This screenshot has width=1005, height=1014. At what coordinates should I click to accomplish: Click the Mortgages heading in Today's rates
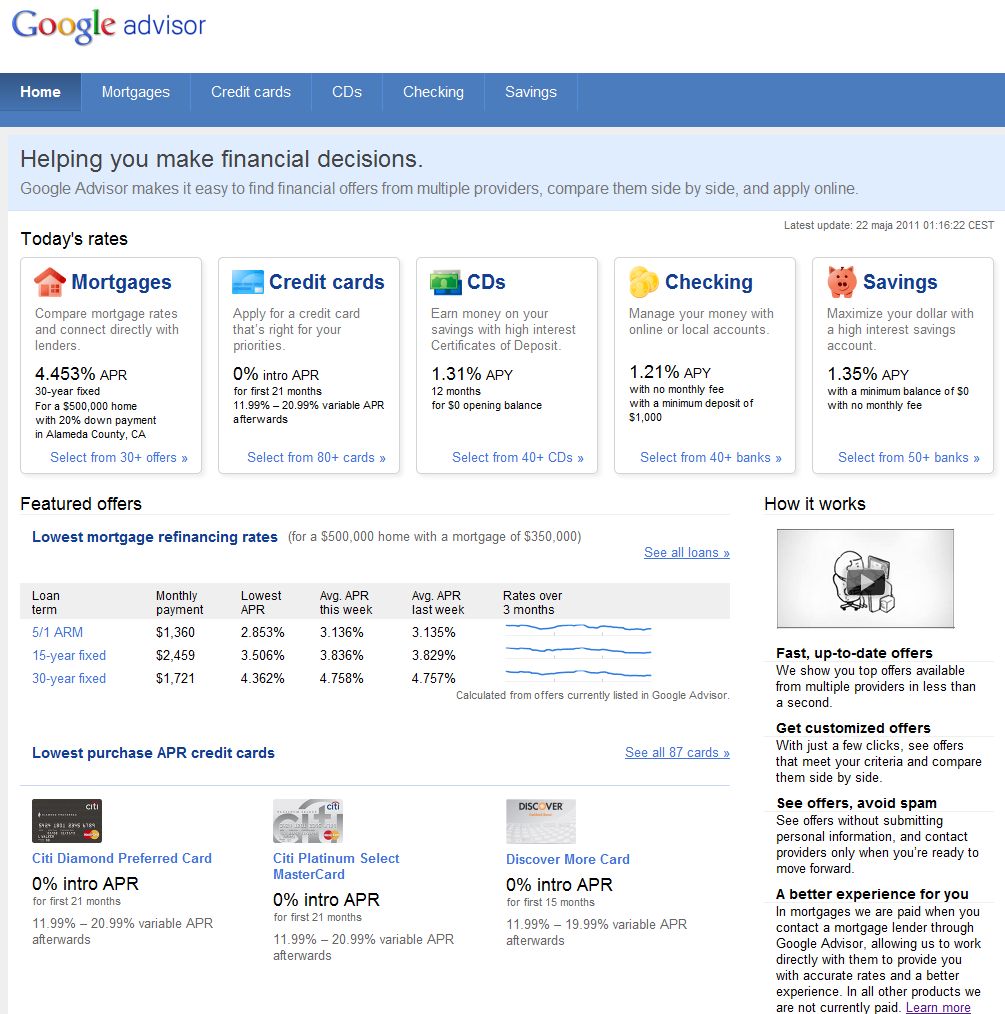(122, 282)
